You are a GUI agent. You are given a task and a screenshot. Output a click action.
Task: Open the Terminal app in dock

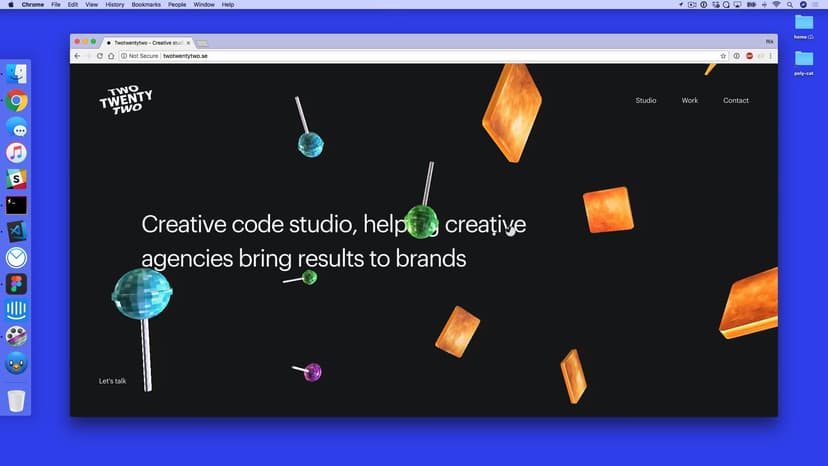click(16, 205)
